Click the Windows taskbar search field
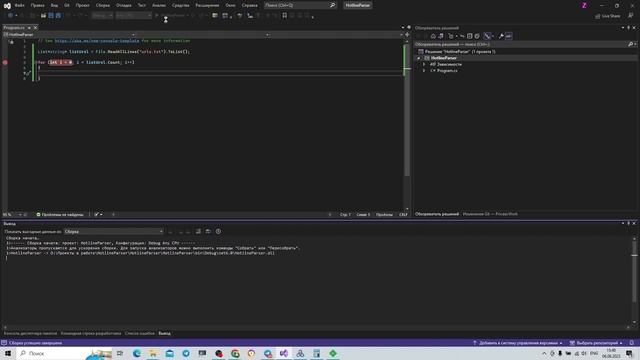 [x=64, y=353]
